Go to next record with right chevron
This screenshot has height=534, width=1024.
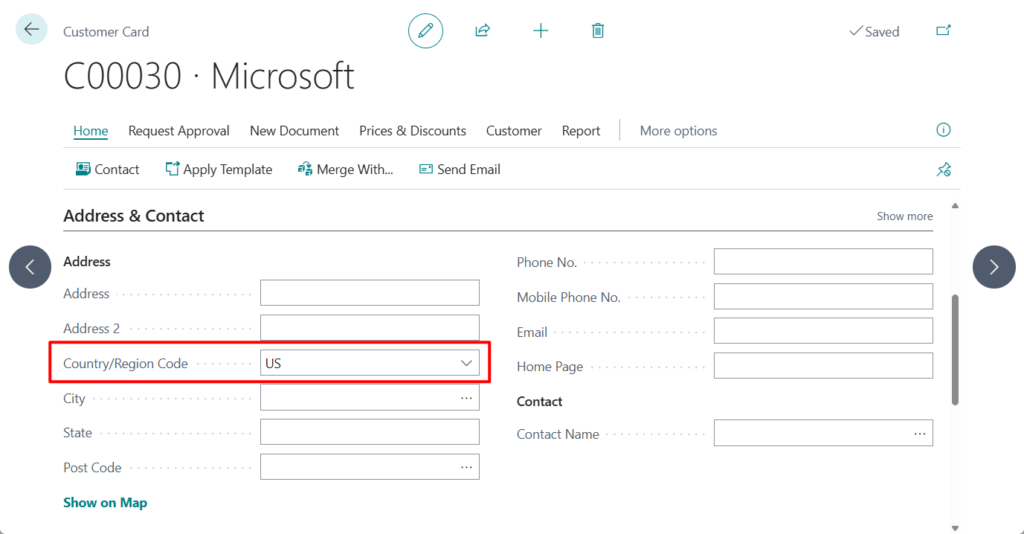994,267
